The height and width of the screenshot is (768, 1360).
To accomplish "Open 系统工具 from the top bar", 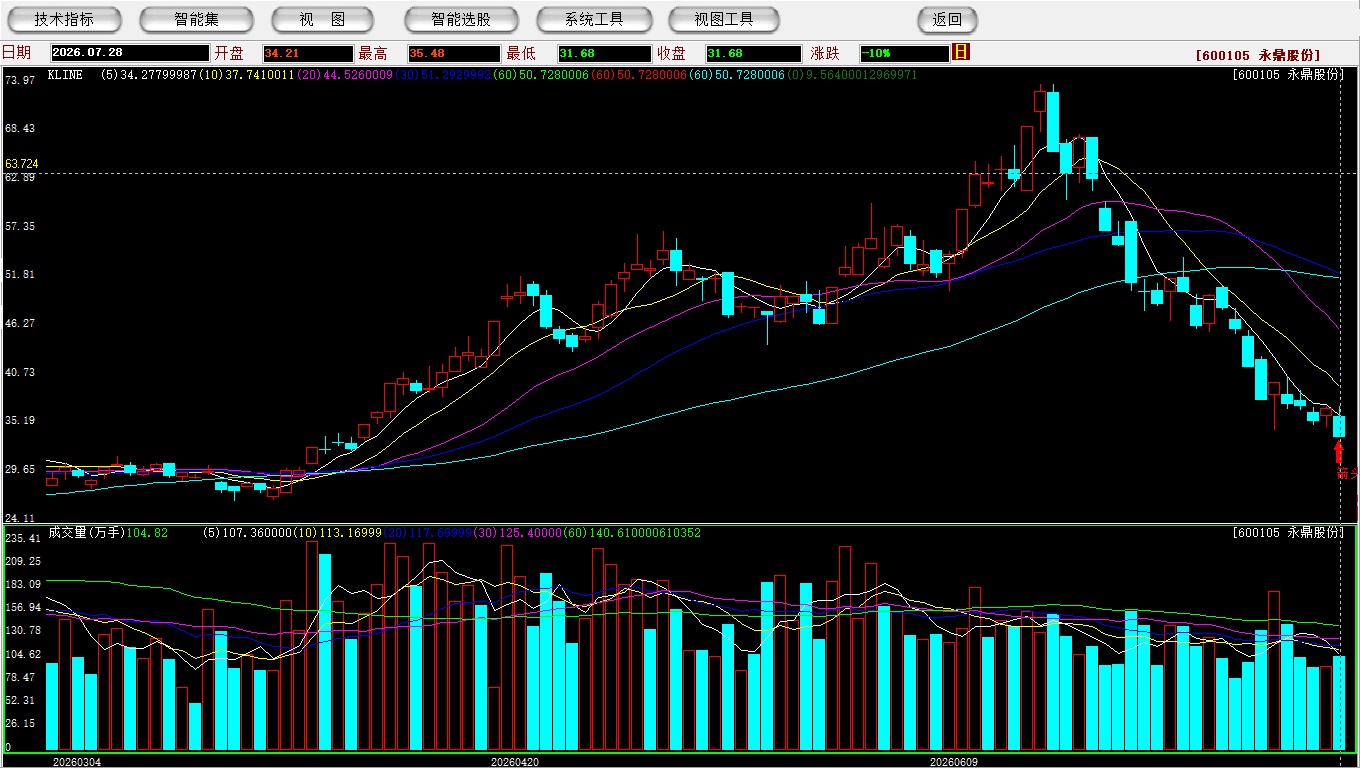I will [x=594, y=19].
